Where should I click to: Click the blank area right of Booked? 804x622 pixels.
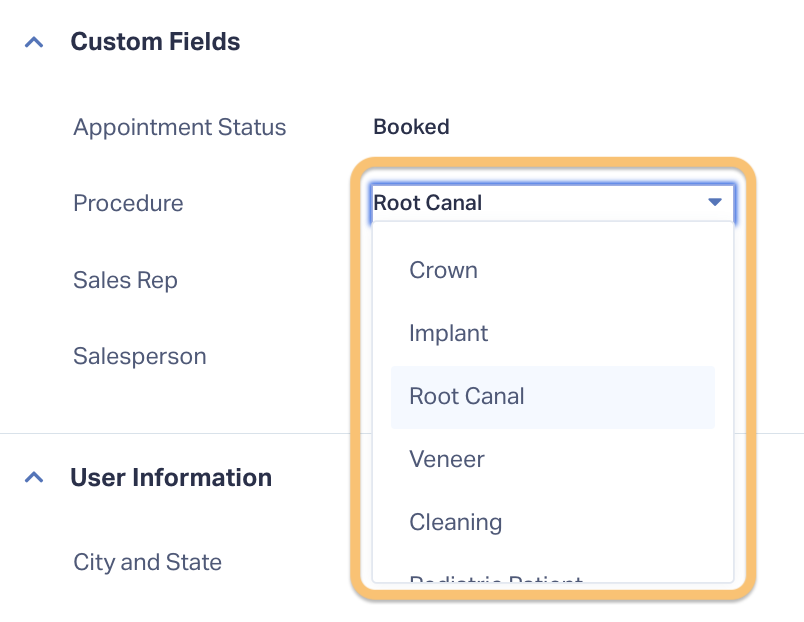click(x=615, y=127)
